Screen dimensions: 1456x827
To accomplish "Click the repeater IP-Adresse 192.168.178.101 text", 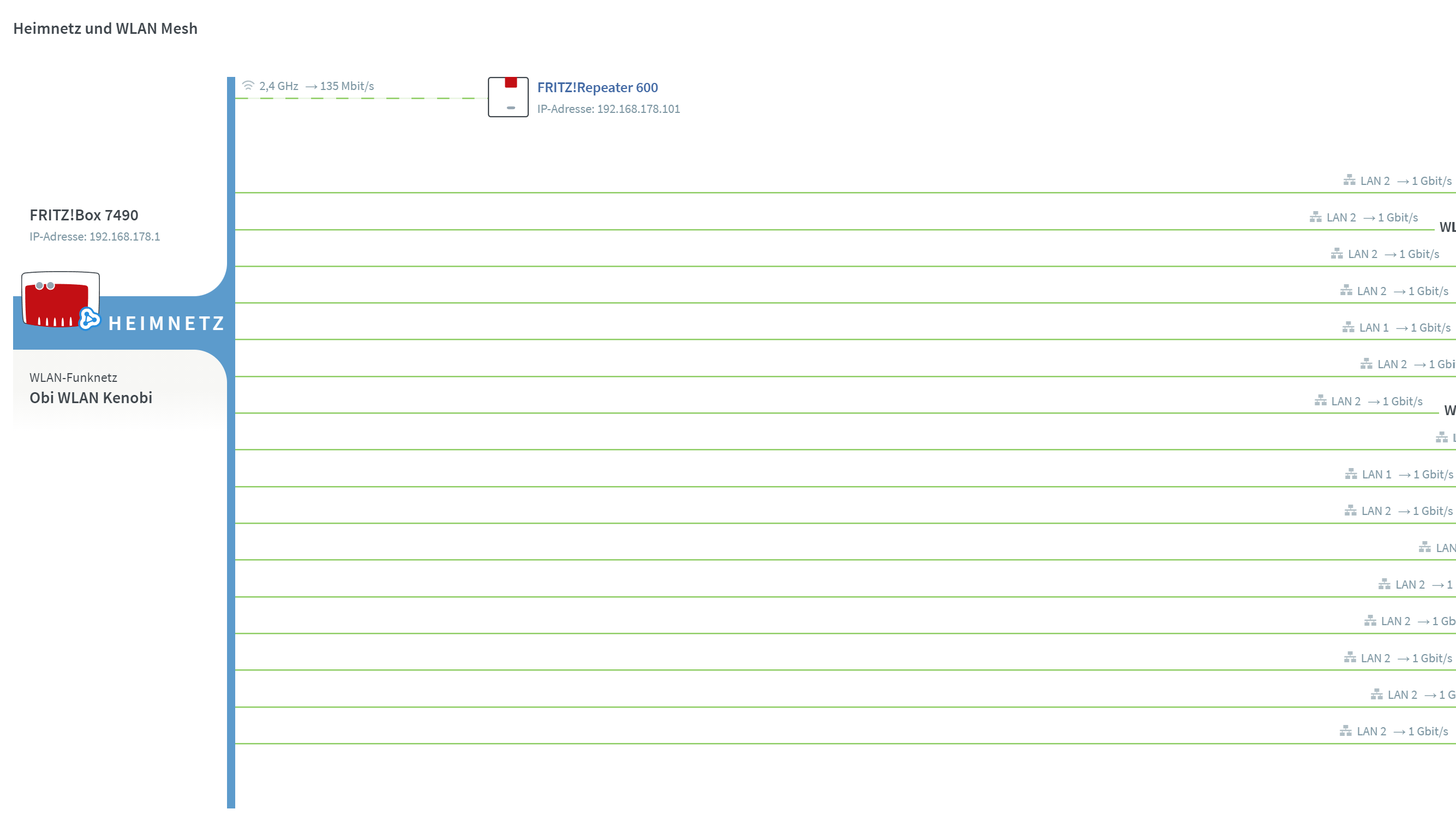I will pyautogui.click(x=608, y=109).
